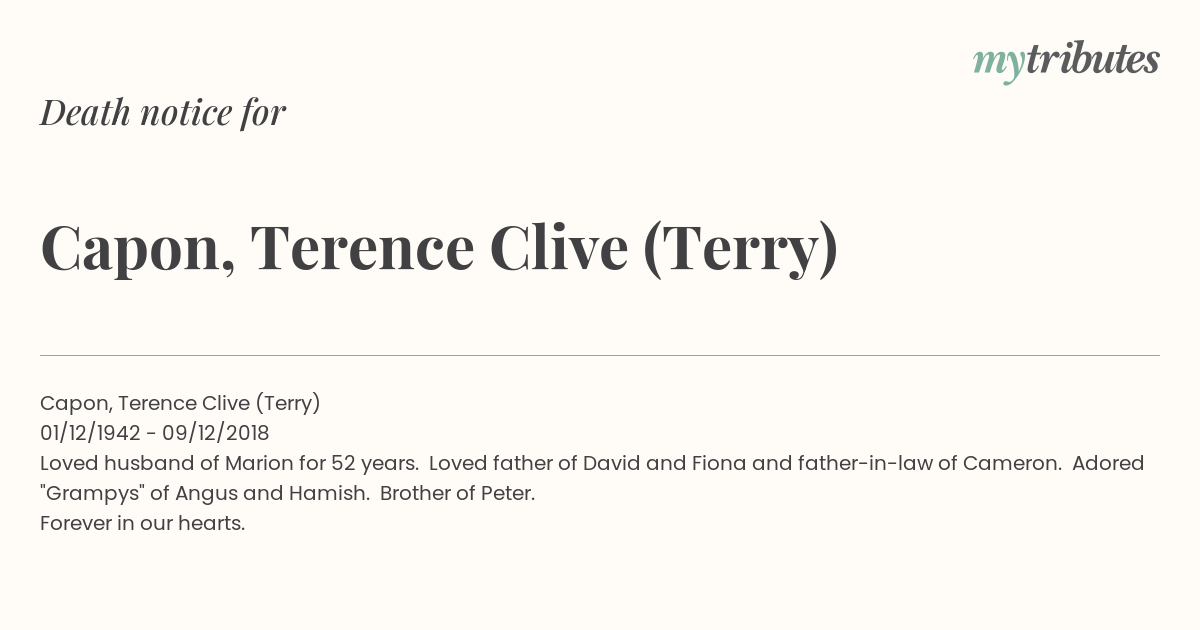The image size is (1200, 630).
Task: Select the birth date 01/12/1942
Action: coord(90,433)
